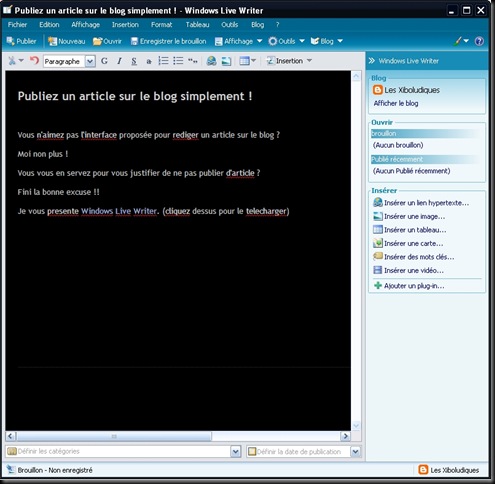This screenshot has height=484, width=495.
Task: Click the horizontal scrollbar right arrow
Action: click(x=345, y=436)
